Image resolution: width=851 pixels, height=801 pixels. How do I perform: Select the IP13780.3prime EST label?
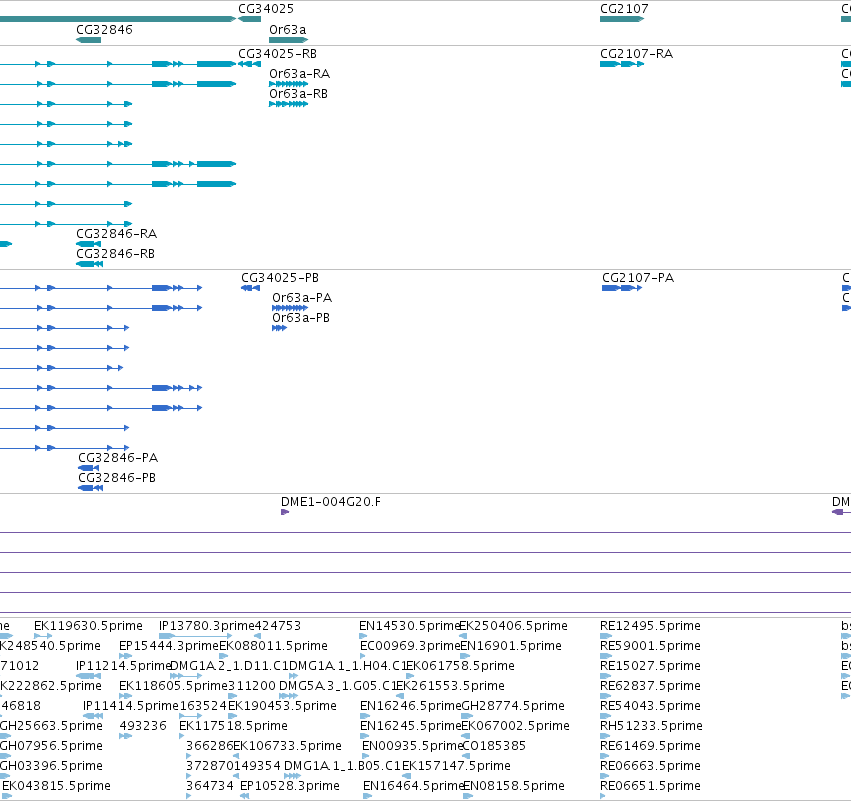click(x=206, y=626)
